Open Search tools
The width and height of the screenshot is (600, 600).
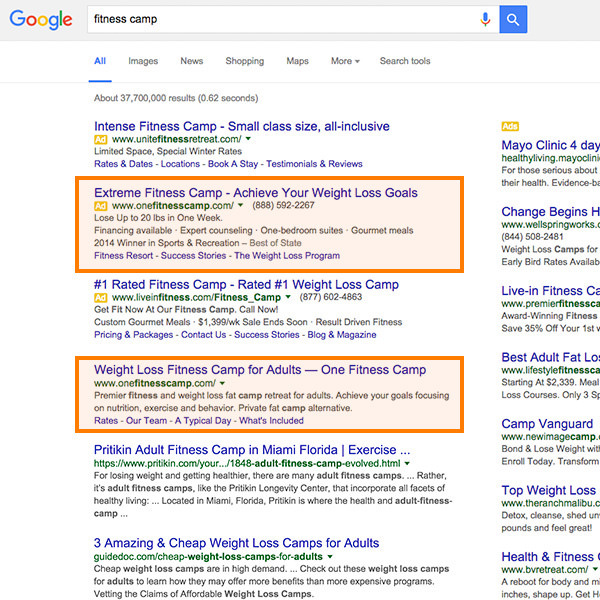pyautogui.click(x=405, y=61)
